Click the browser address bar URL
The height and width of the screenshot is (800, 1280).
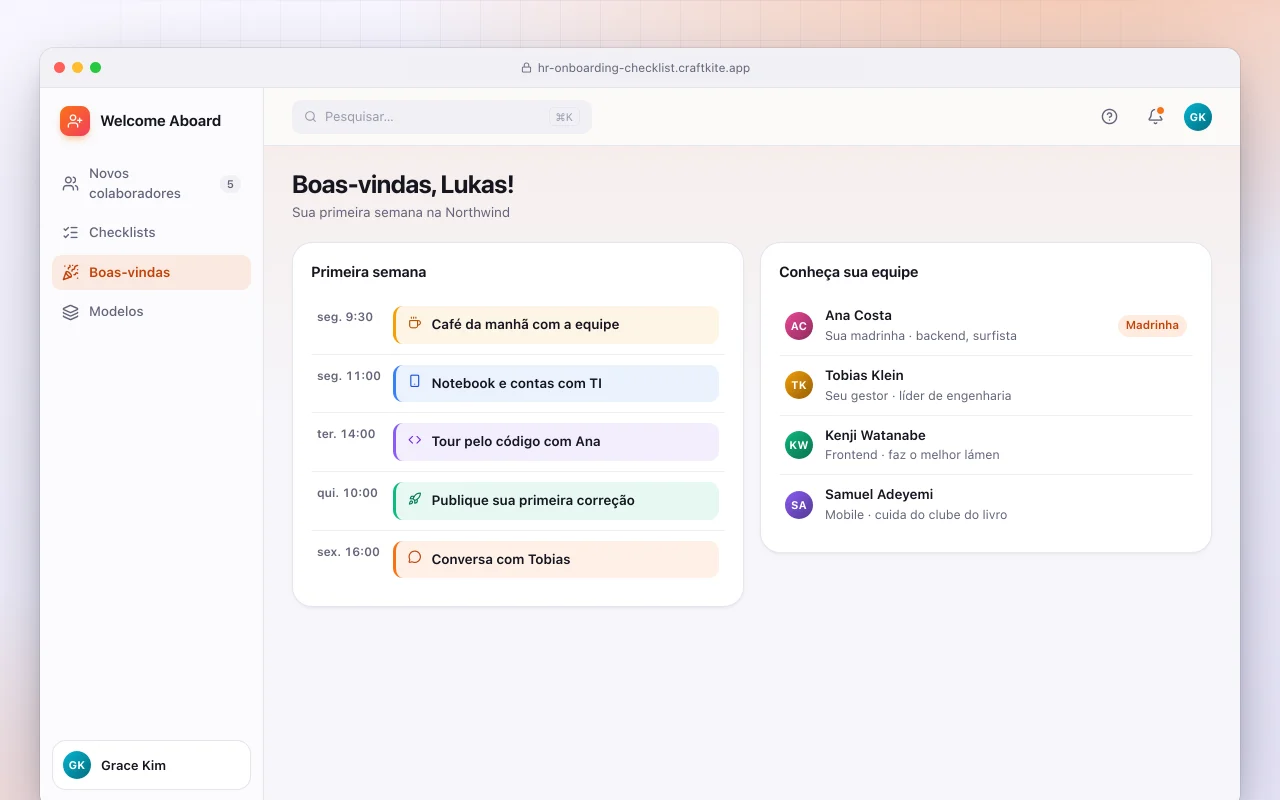(x=644, y=68)
